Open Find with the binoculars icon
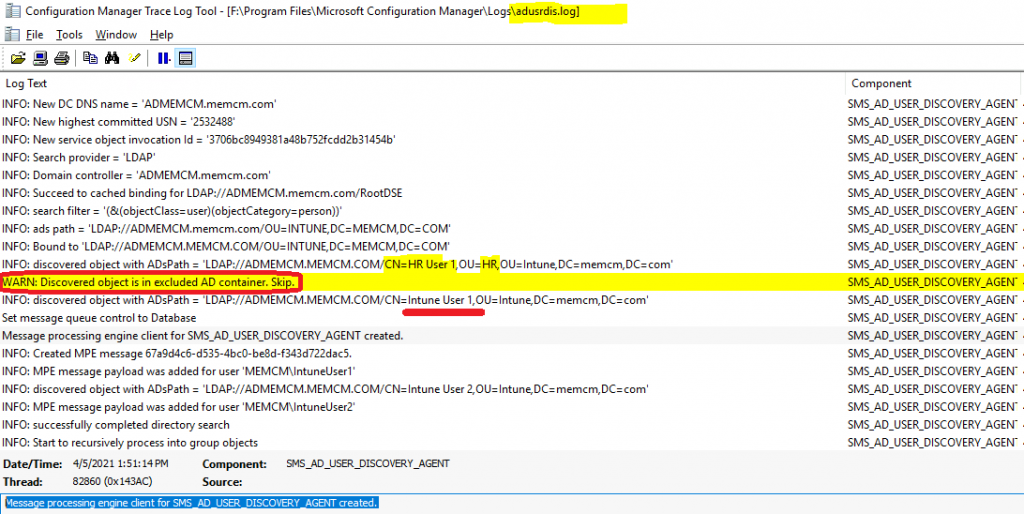This screenshot has width=1024, height=514. pyautogui.click(x=112, y=58)
